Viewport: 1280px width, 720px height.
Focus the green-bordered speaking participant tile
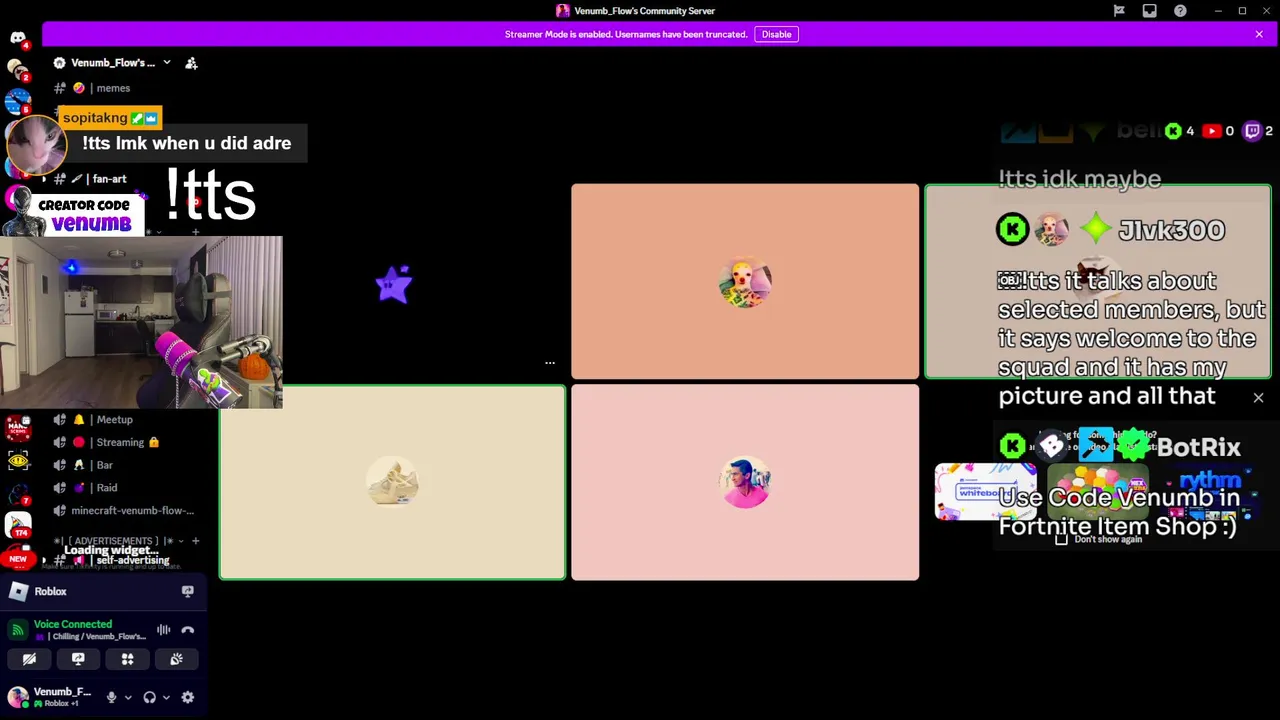pyautogui.click(x=1097, y=282)
